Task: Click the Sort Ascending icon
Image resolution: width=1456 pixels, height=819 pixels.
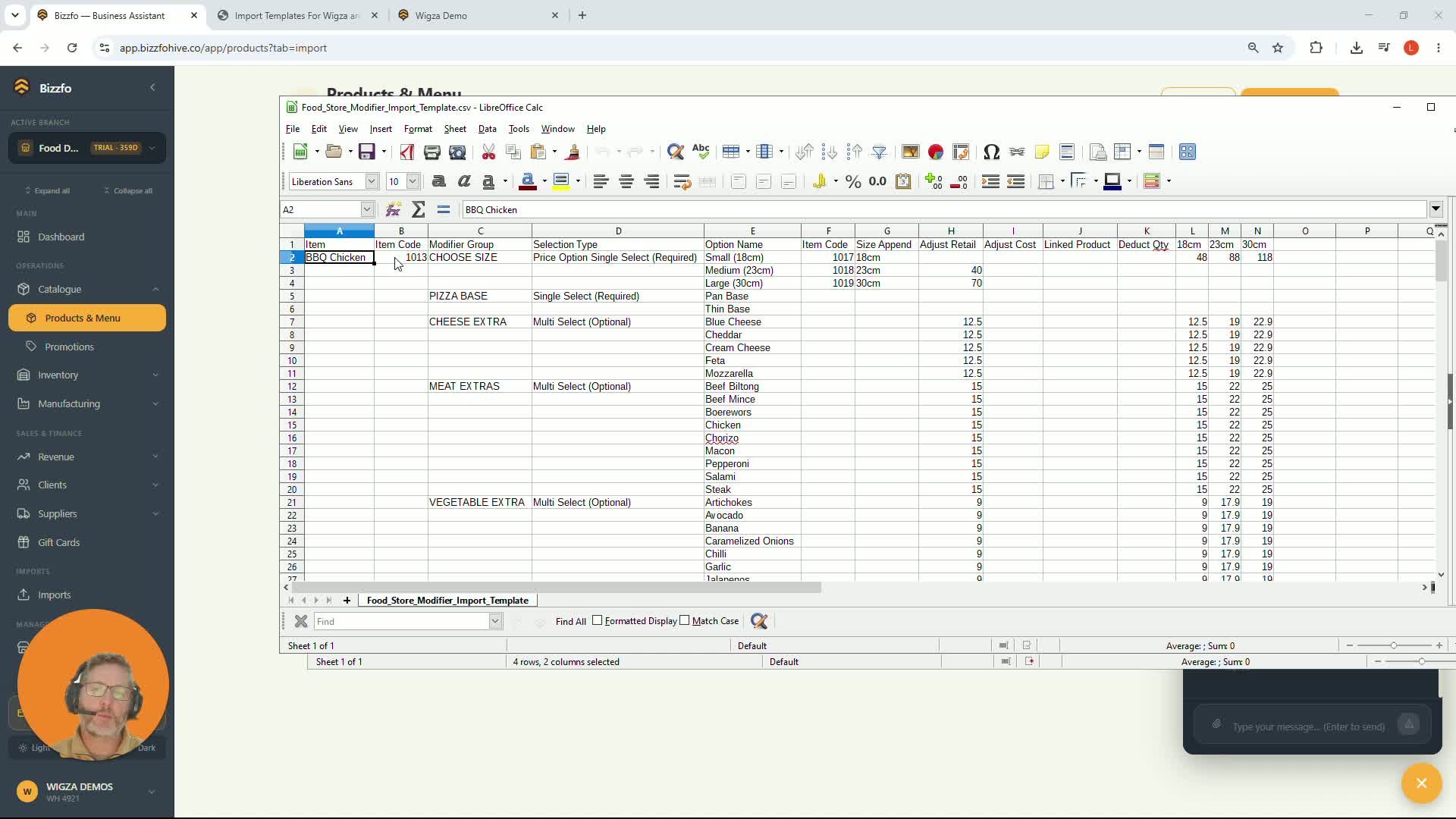Action: [830, 152]
